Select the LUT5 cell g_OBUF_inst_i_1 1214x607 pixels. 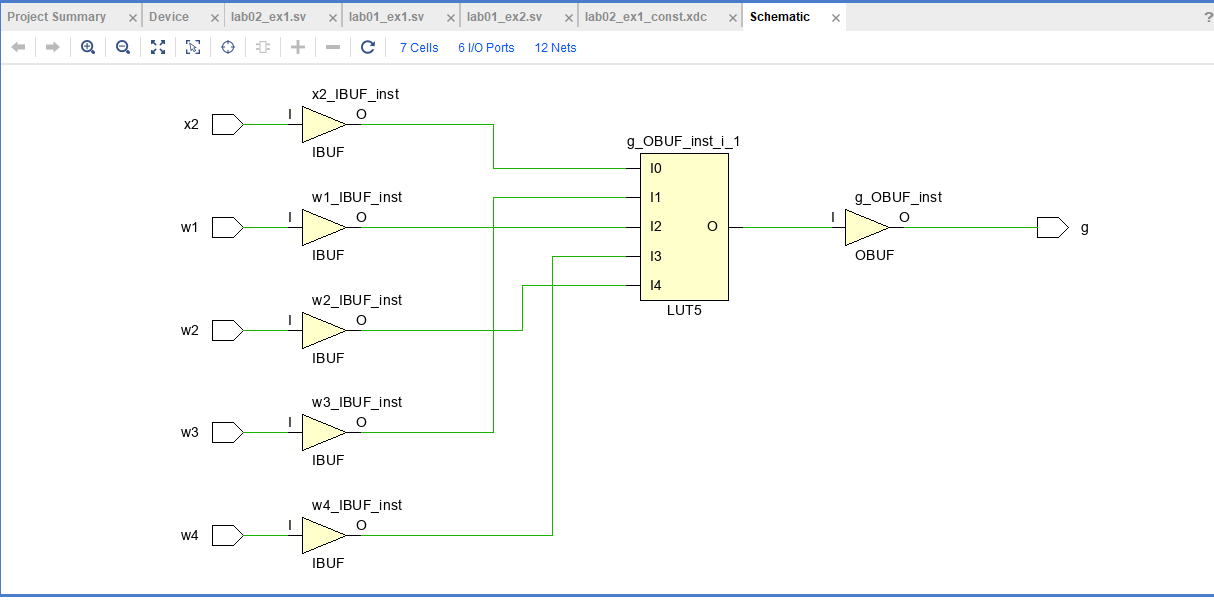(684, 225)
